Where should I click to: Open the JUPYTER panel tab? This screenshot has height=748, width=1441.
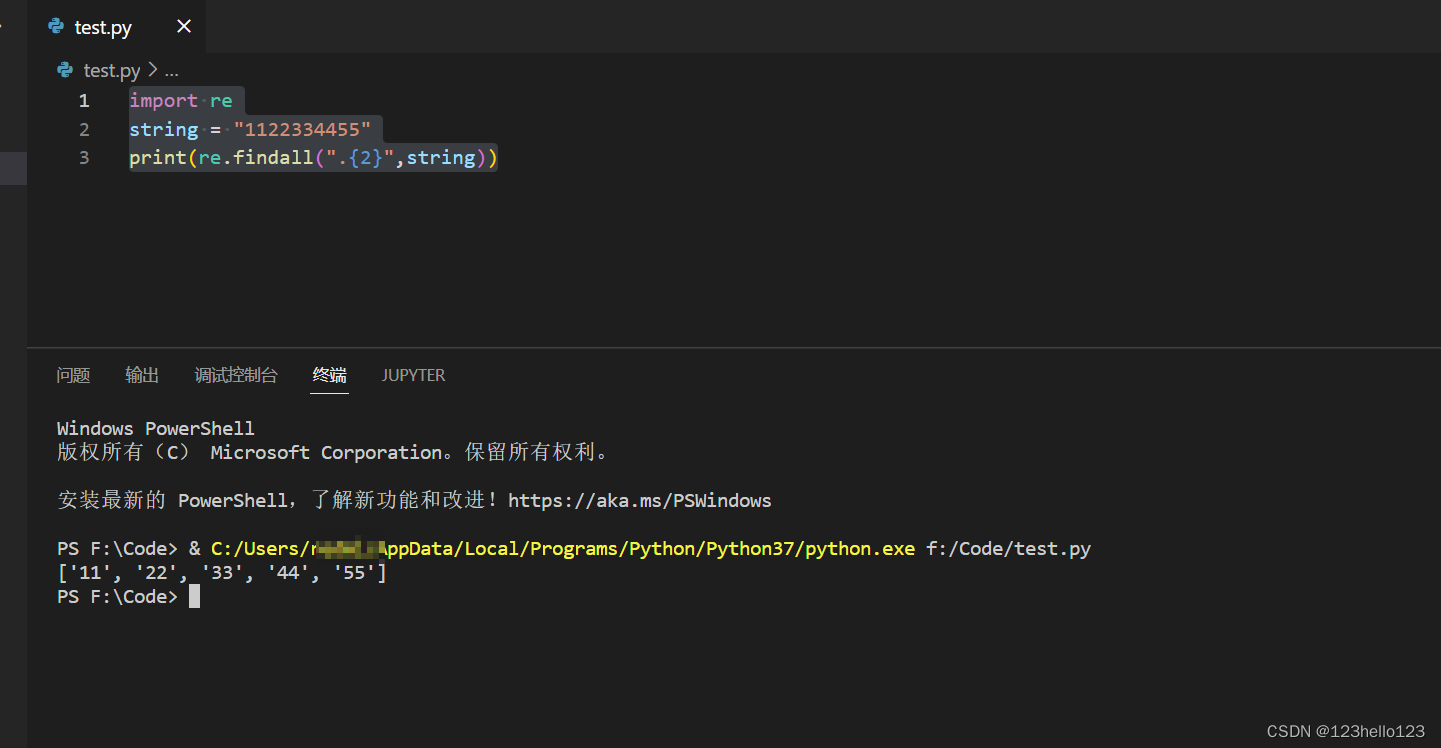click(x=413, y=375)
